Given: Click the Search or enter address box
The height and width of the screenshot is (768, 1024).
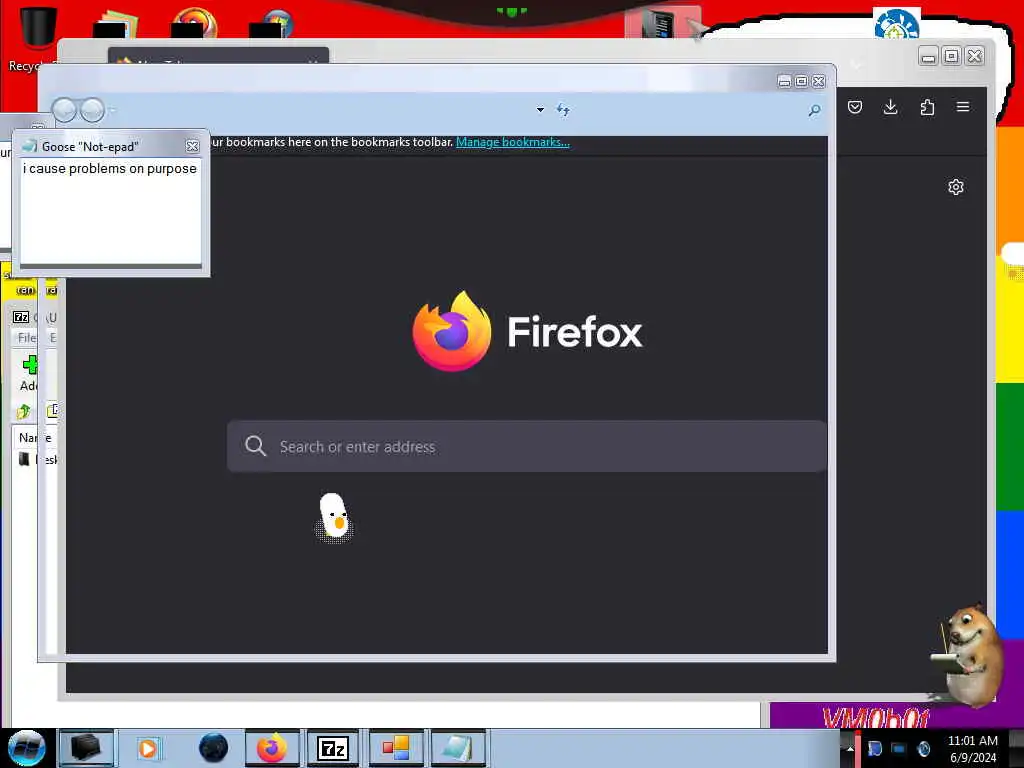Looking at the screenshot, I should [526, 446].
